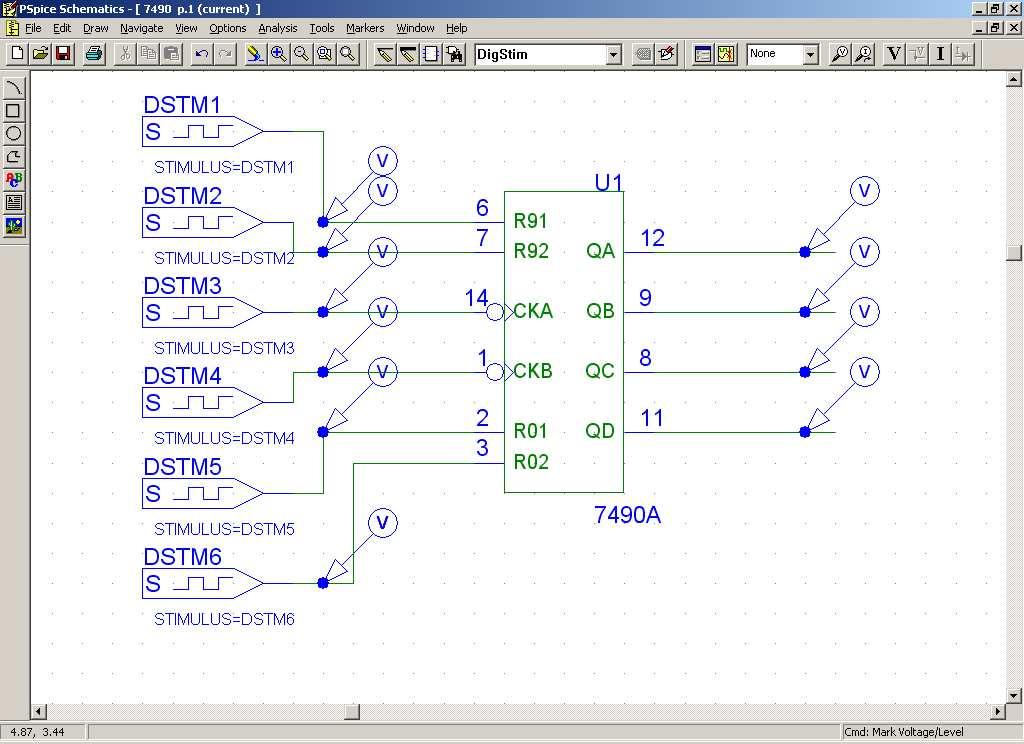Click the horizontal scrollbar thumb
Screen dimensions: 1024x744
(352, 711)
